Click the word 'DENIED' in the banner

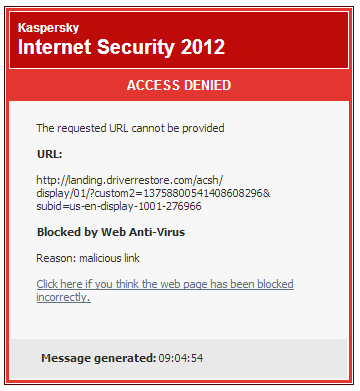[207, 85]
